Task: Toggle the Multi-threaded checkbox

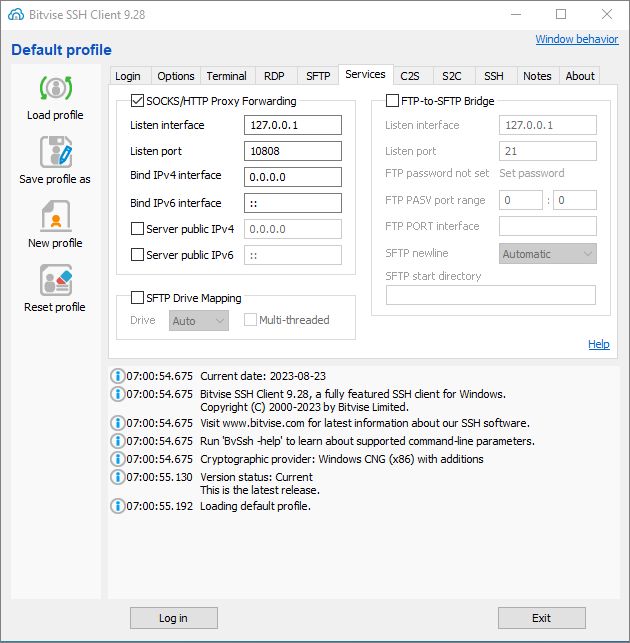Action: tap(250, 319)
